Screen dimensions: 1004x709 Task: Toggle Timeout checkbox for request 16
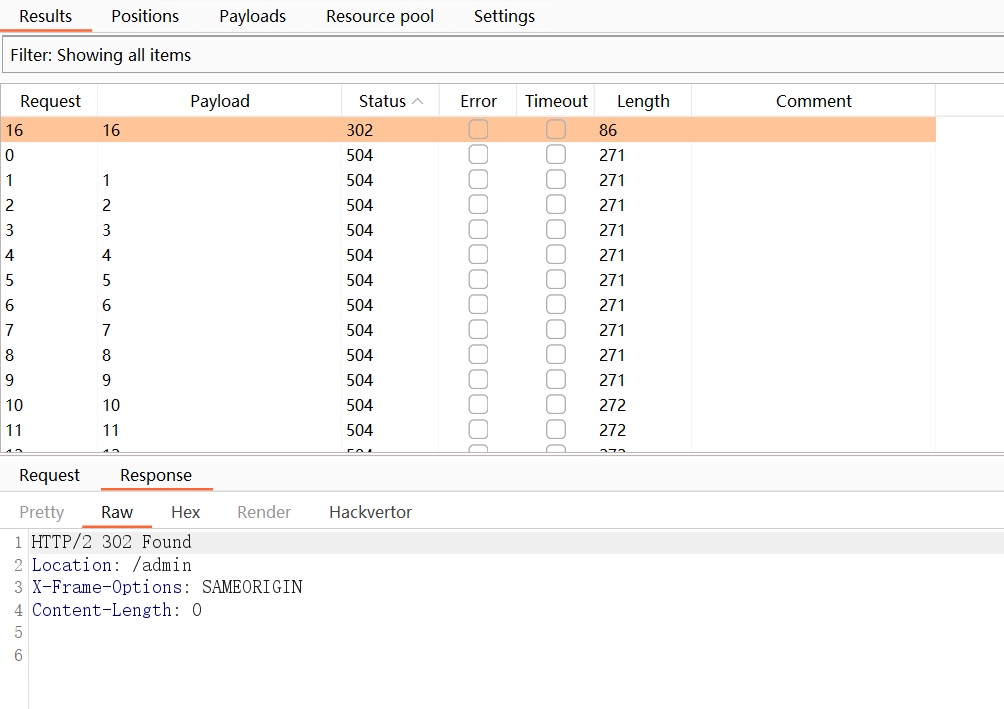556,130
